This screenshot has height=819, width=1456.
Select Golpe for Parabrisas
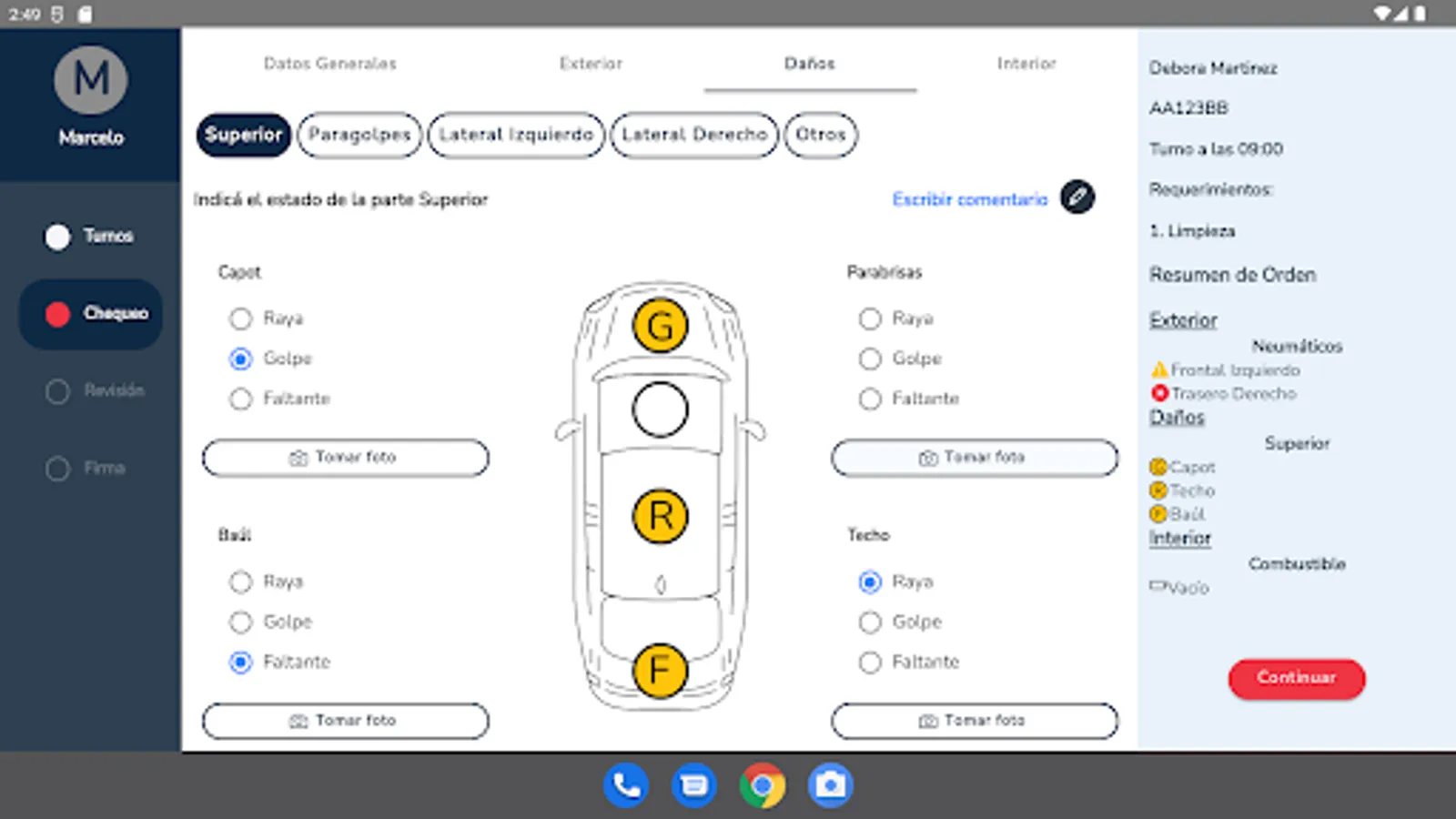[870, 359]
